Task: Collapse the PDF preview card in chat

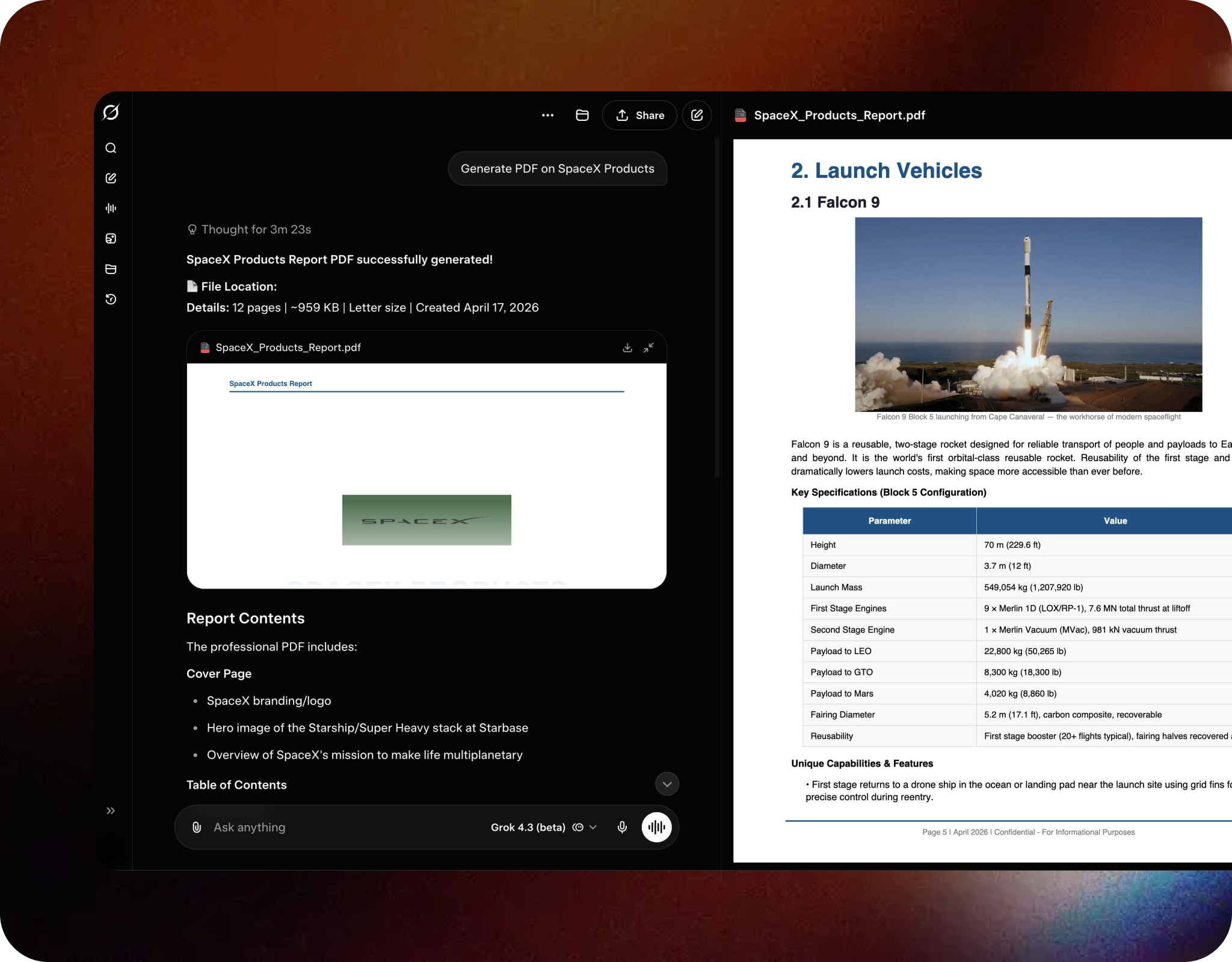Action: click(648, 348)
